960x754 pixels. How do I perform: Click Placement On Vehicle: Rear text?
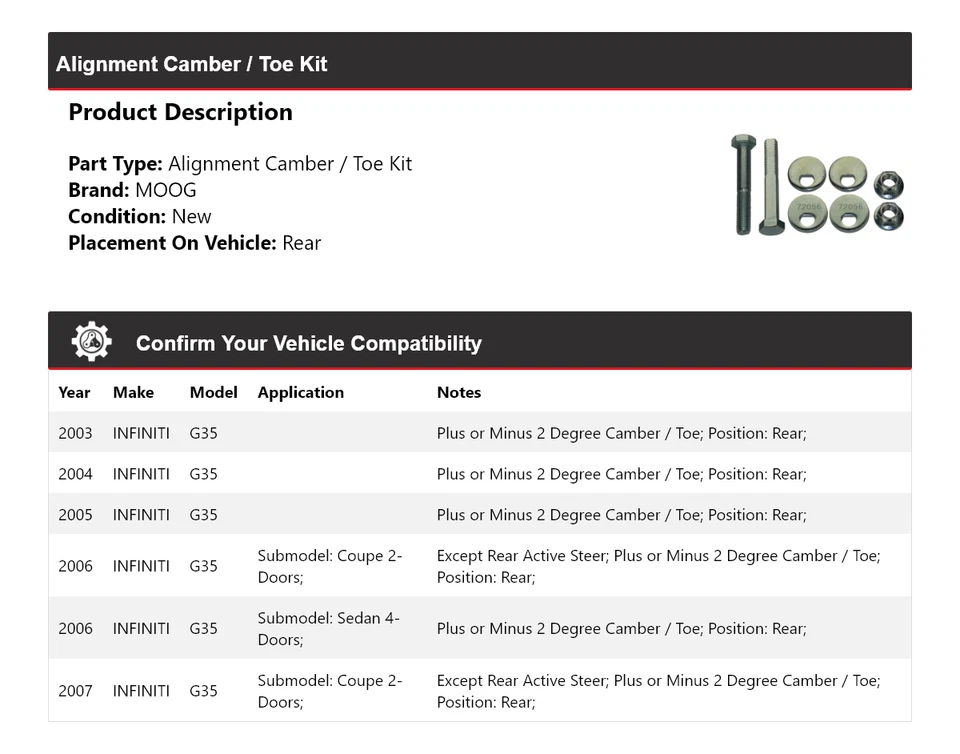[194, 242]
